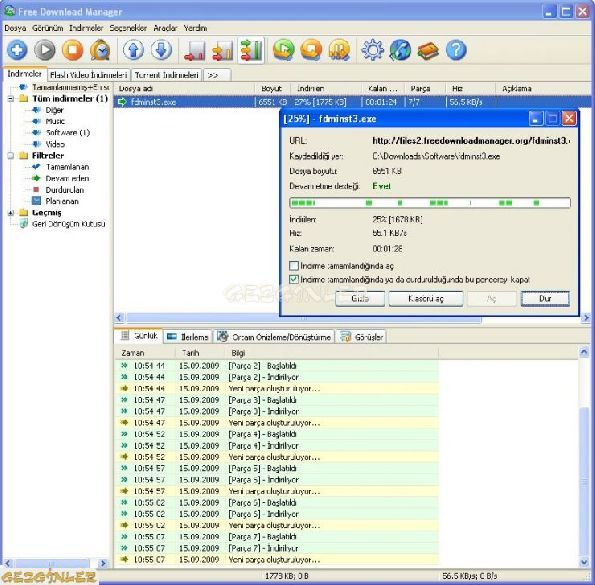Uncheck close-window-when-finished checkbox in the dialog
This screenshot has height=585, width=595.
294,280
